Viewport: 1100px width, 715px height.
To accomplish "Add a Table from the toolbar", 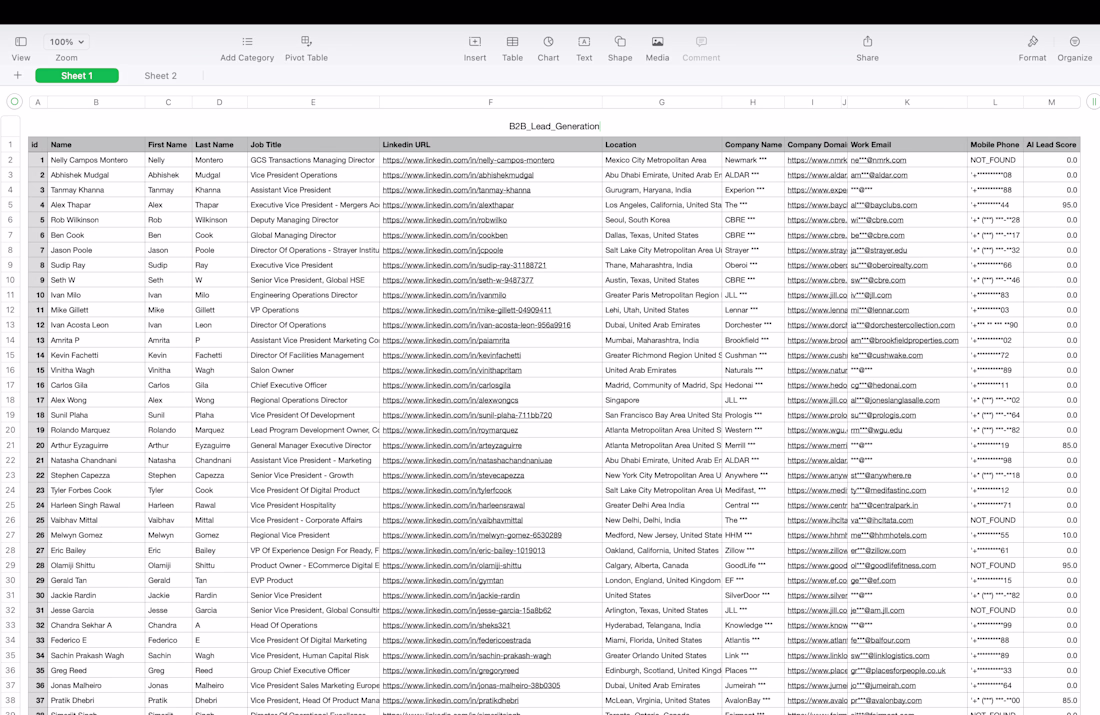I will [x=512, y=48].
